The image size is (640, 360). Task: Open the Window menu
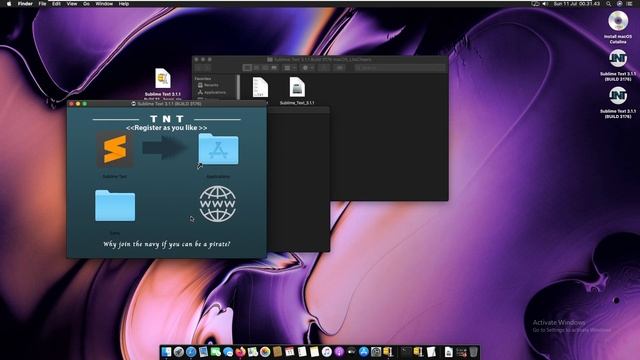(104, 4)
